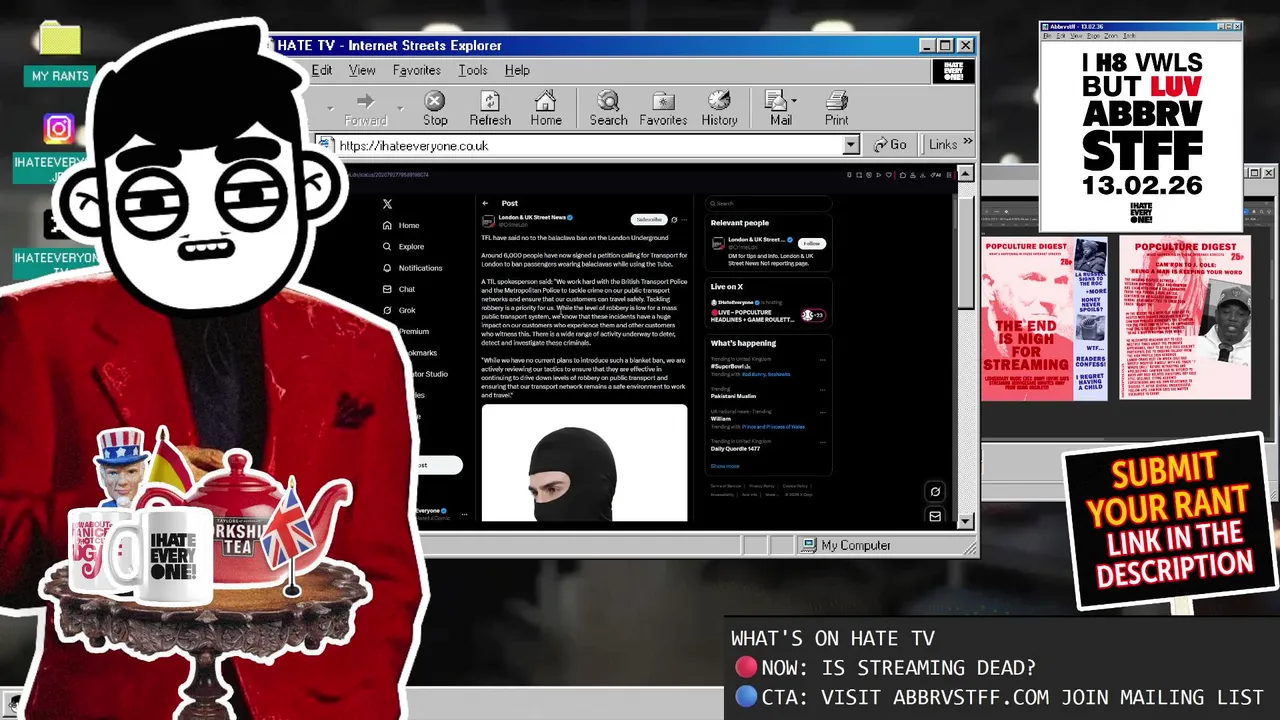Open Chat in the X sidebar
Viewport: 1280px width, 720px height.
tap(399, 289)
